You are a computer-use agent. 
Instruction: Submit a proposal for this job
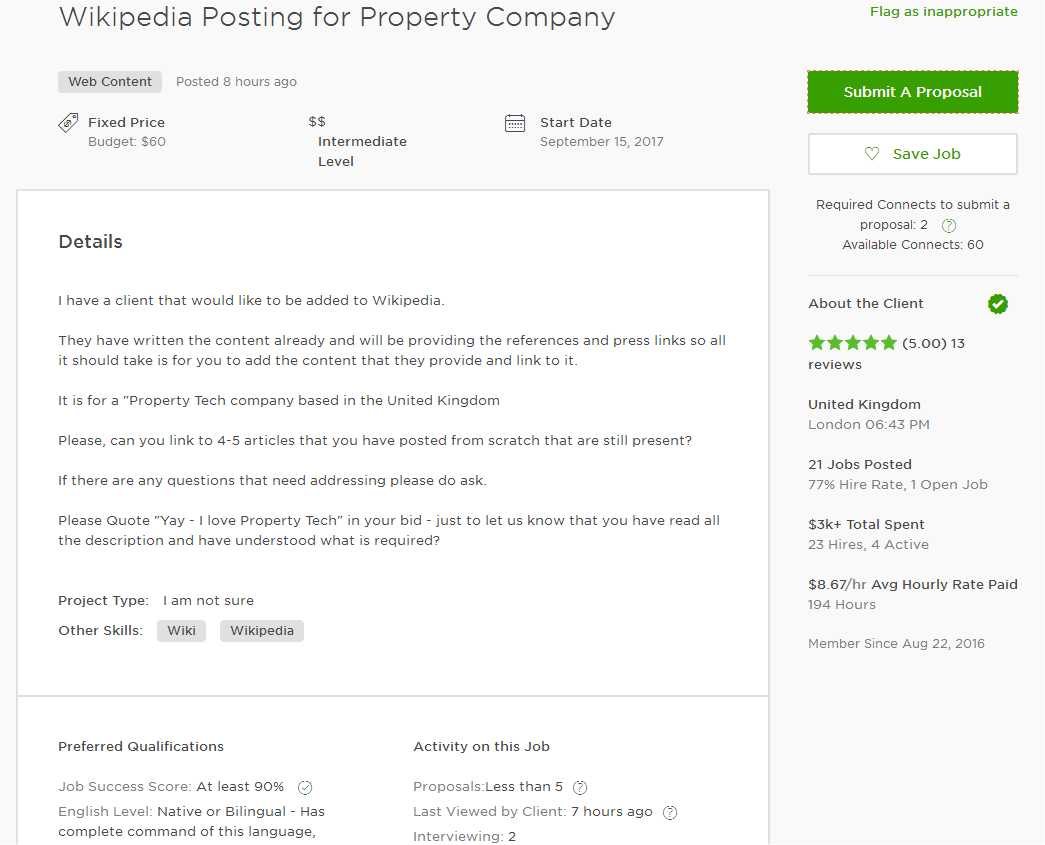pos(912,92)
